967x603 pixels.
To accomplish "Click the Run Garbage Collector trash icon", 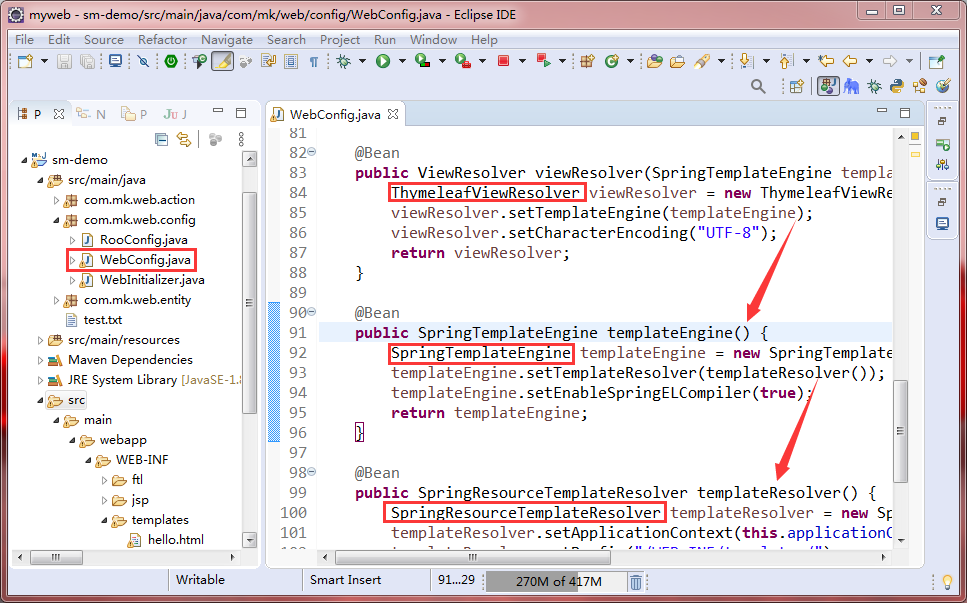I will click(636, 581).
